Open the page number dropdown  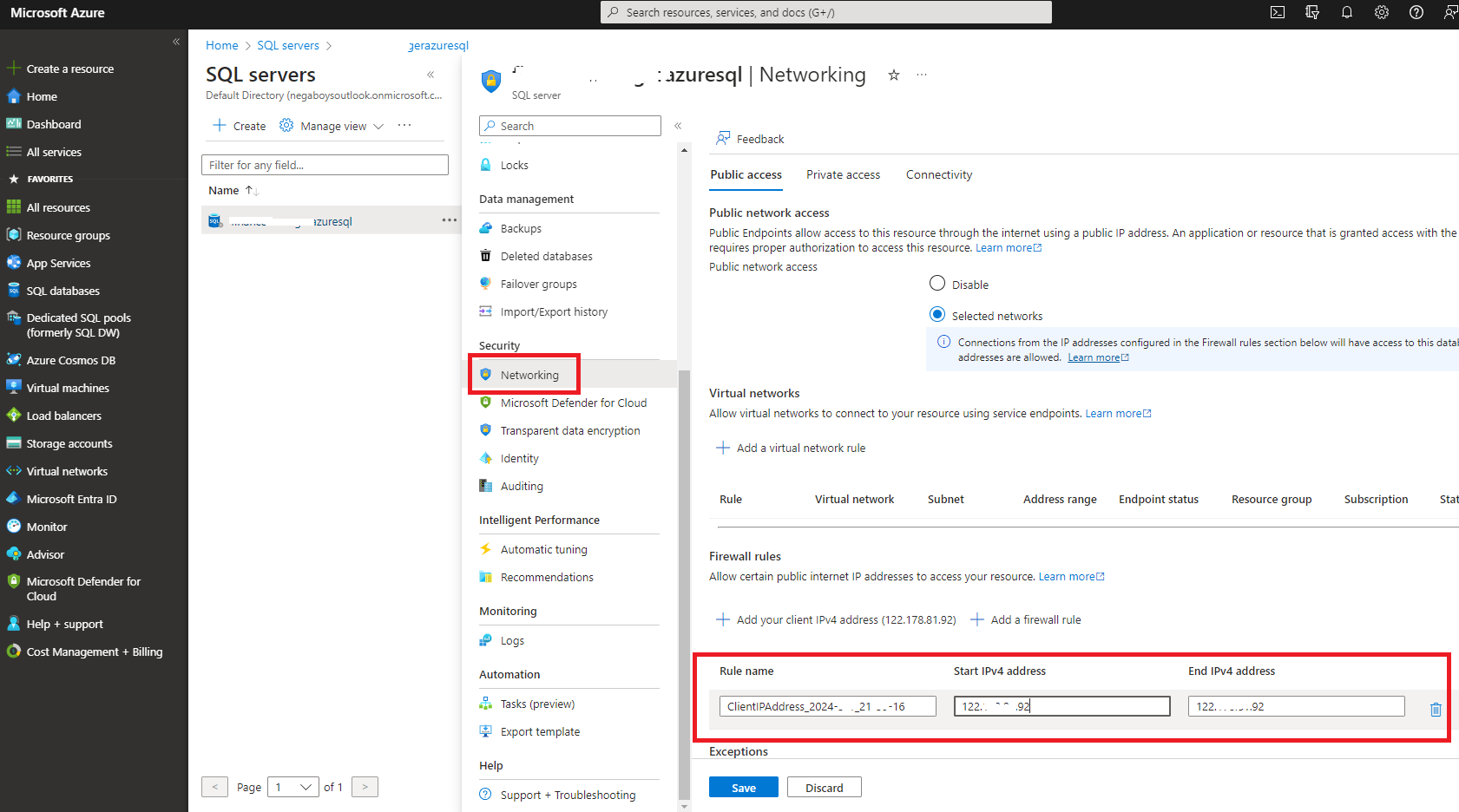(293, 787)
